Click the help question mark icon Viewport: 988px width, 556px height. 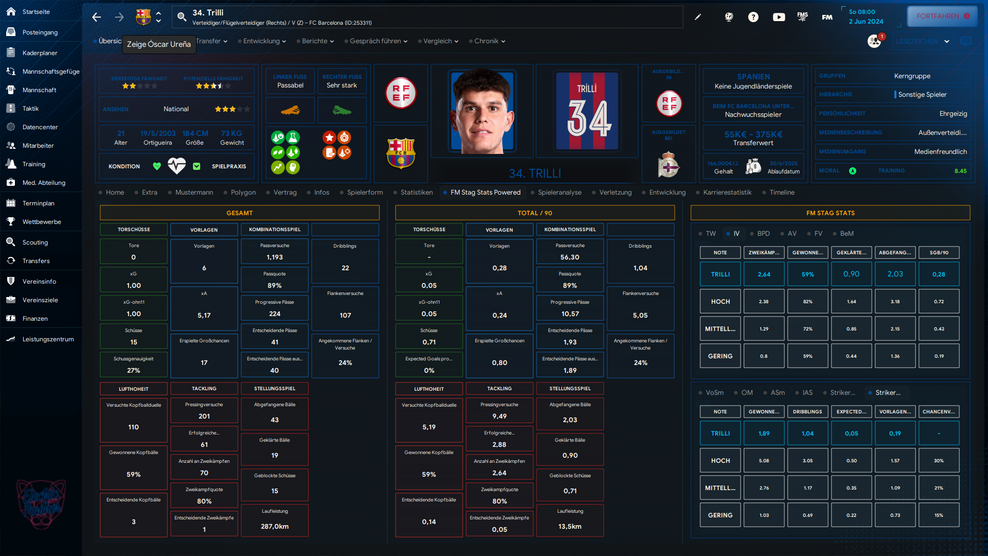click(753, 17)
